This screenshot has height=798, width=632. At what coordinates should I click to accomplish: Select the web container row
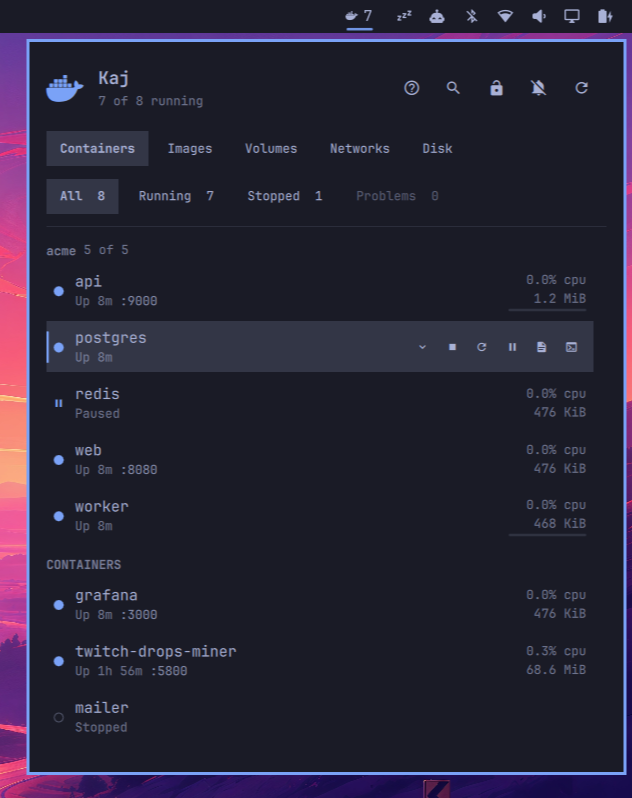tap(320, 460)
